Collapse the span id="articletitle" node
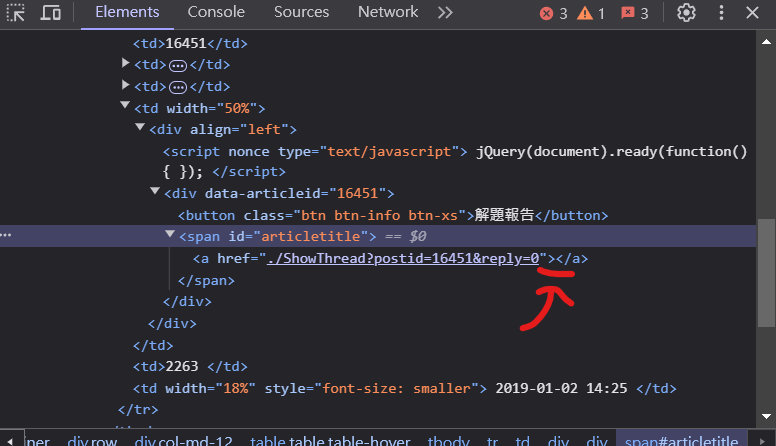 [x=170, y=236]
